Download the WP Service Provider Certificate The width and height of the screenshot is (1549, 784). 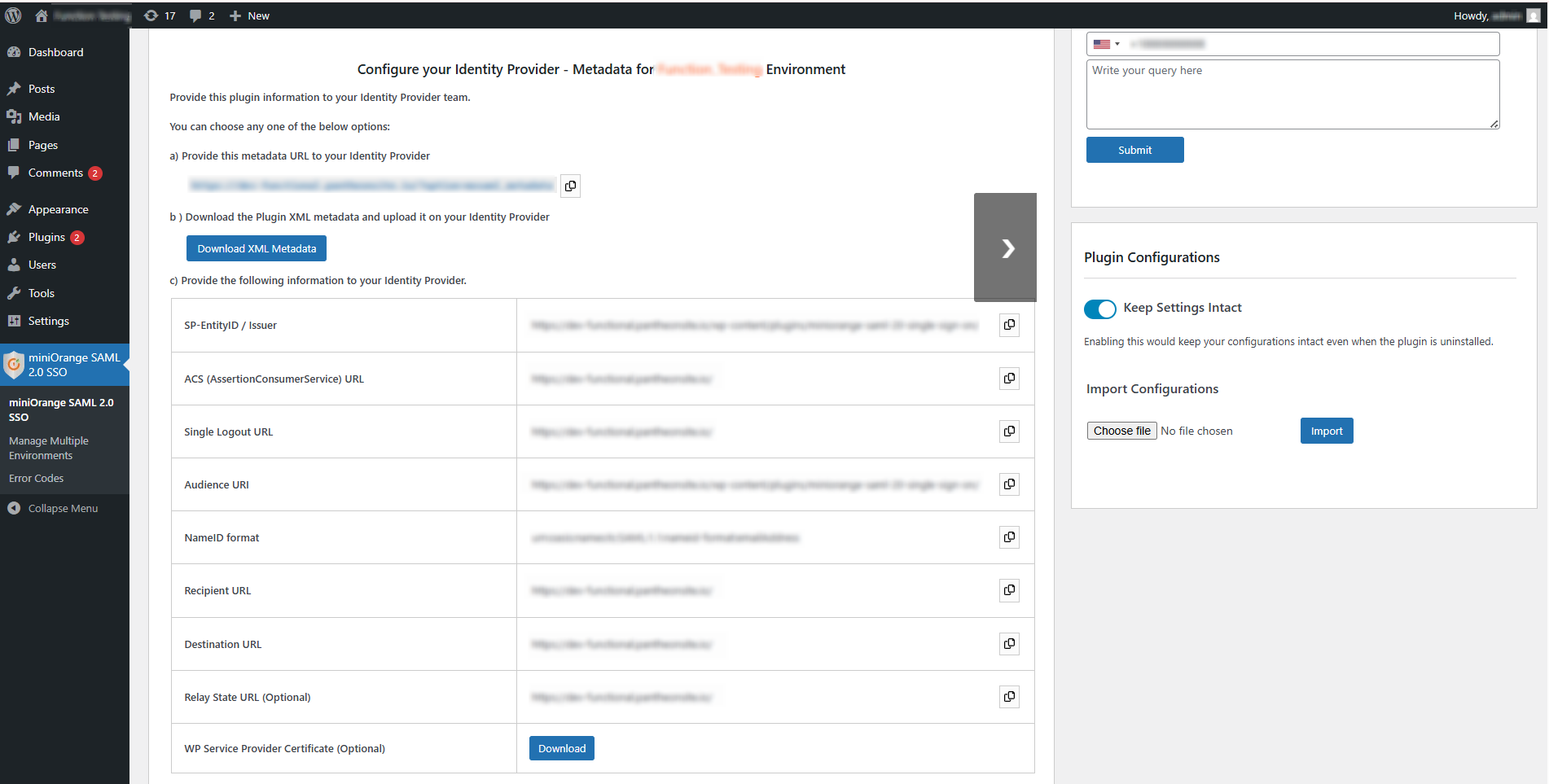(562, 748)
